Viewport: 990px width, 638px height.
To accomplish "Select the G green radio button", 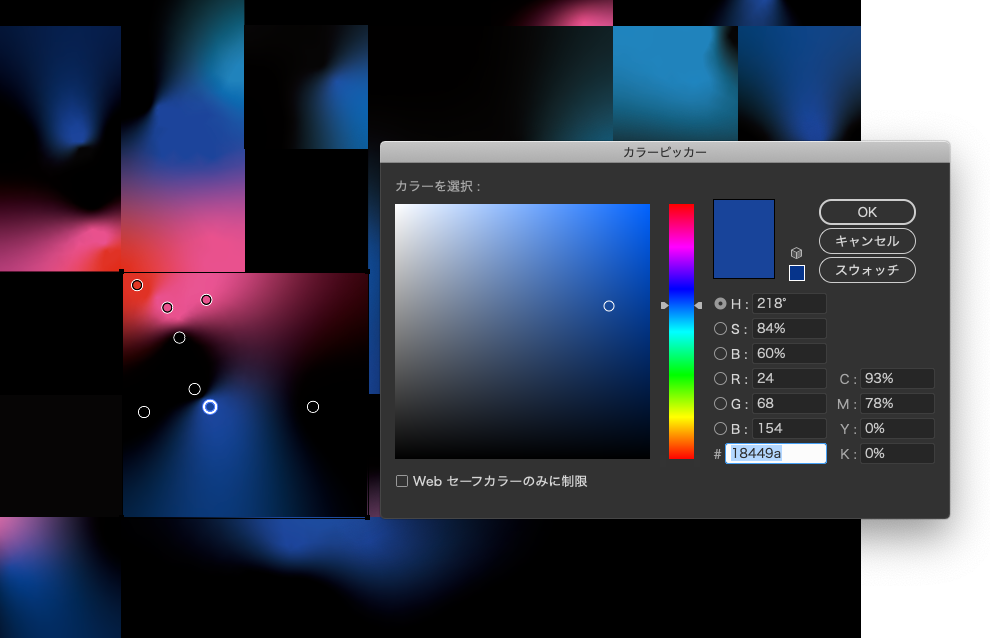I will pos(720,403).
